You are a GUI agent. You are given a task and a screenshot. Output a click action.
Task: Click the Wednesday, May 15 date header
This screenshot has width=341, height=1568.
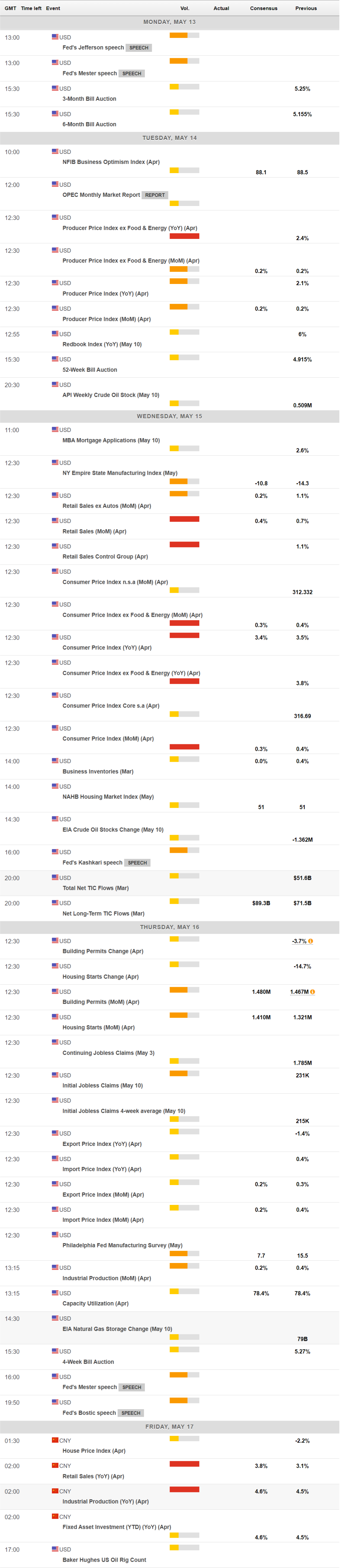pyautogui.click(x=170, y=416)
